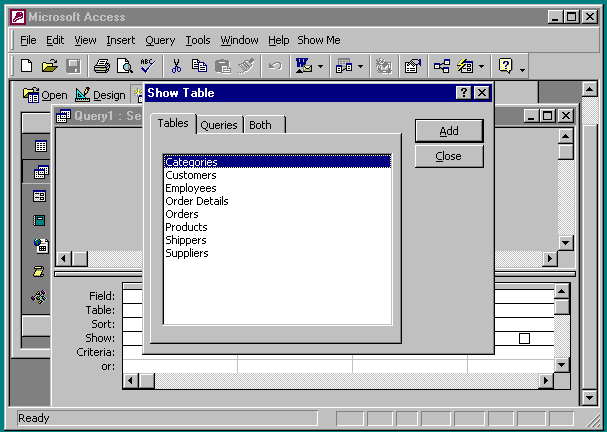Select Categories in the table list
Viewport: 607px width, 432px height.
(x=277, y=162)
